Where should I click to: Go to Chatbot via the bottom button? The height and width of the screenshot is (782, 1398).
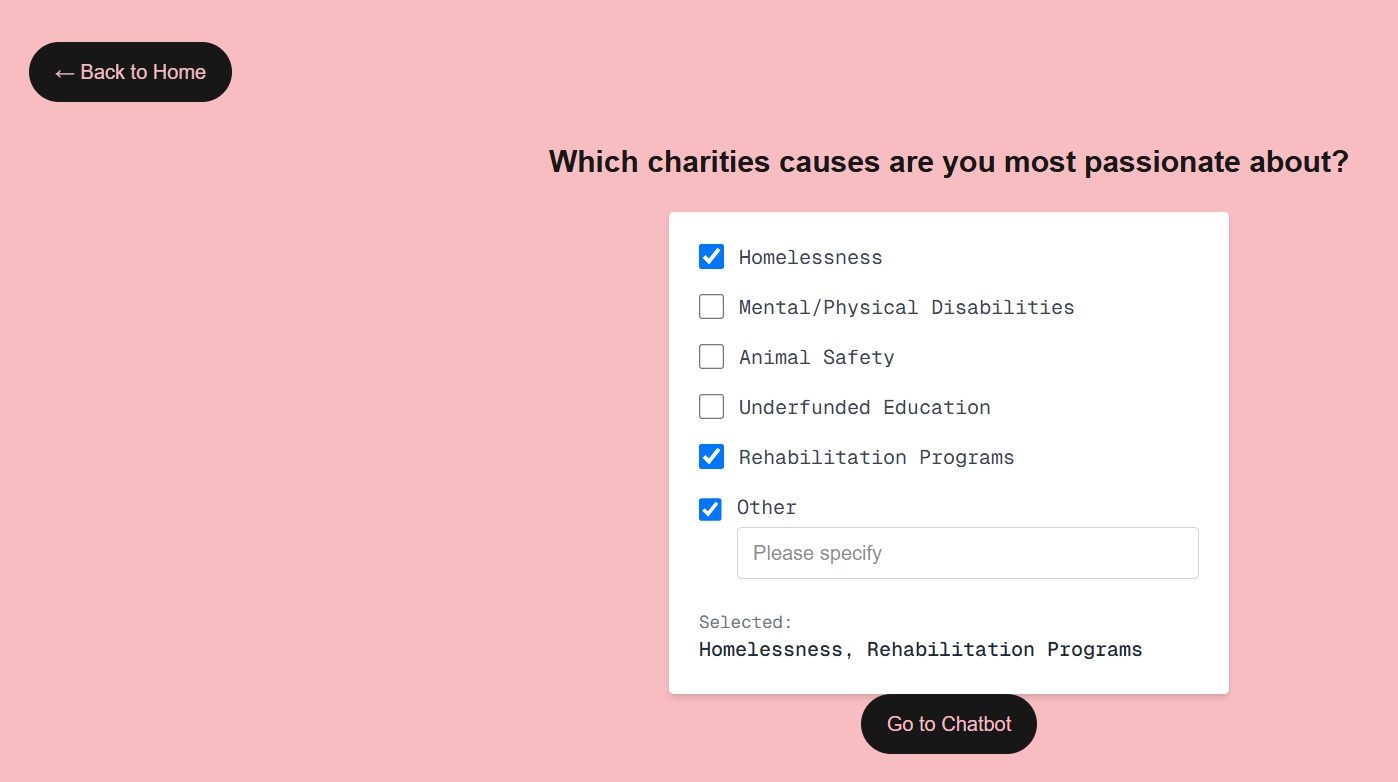point(949,724)
